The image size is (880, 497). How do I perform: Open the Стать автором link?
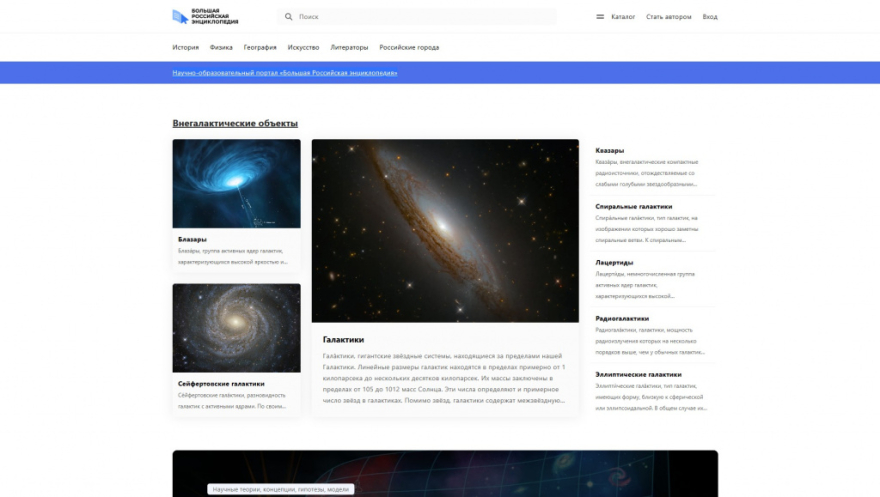pos(668,17)
